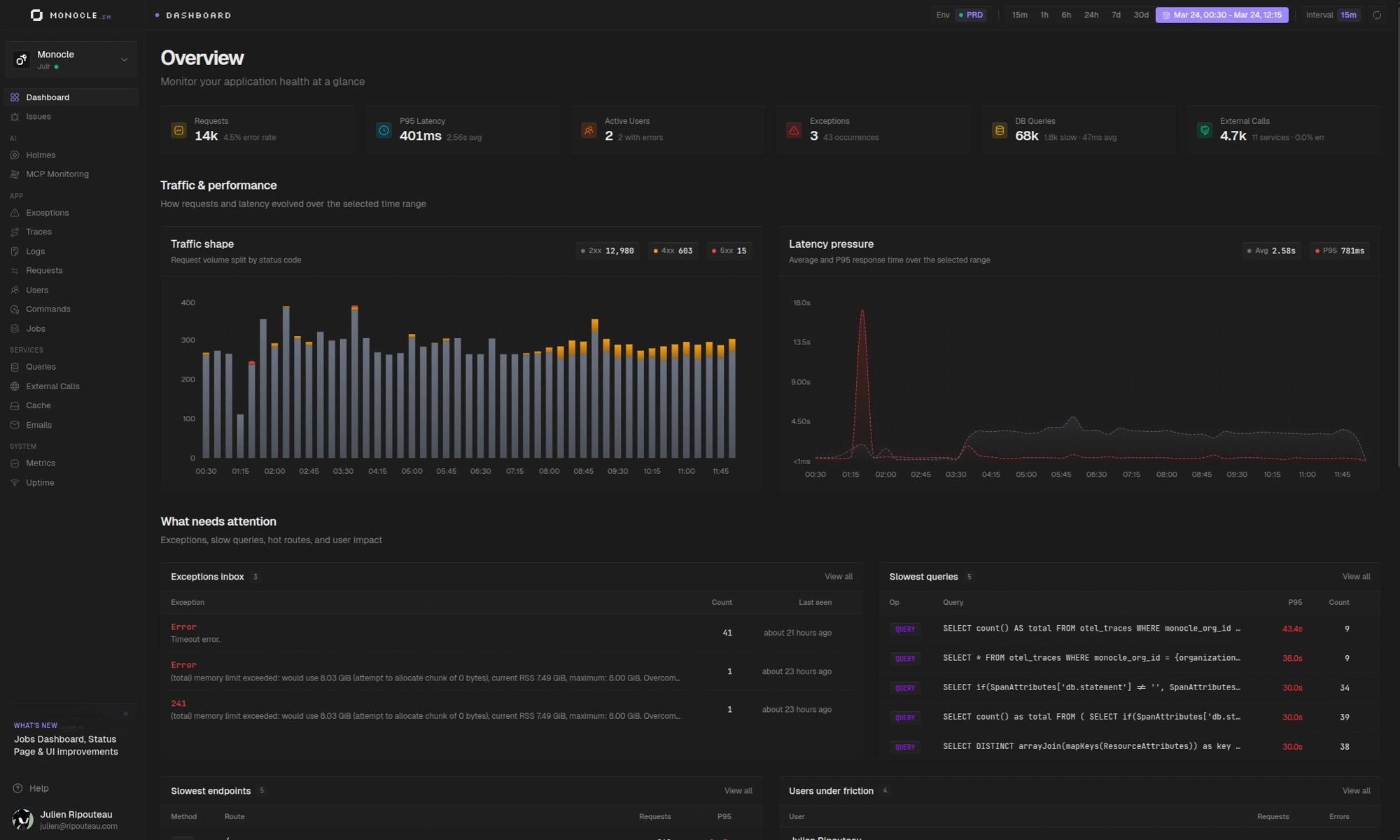This screenshot has height=840, width=1400.
Task: Open the Env PRD environment selector
Action: [959, 15]
